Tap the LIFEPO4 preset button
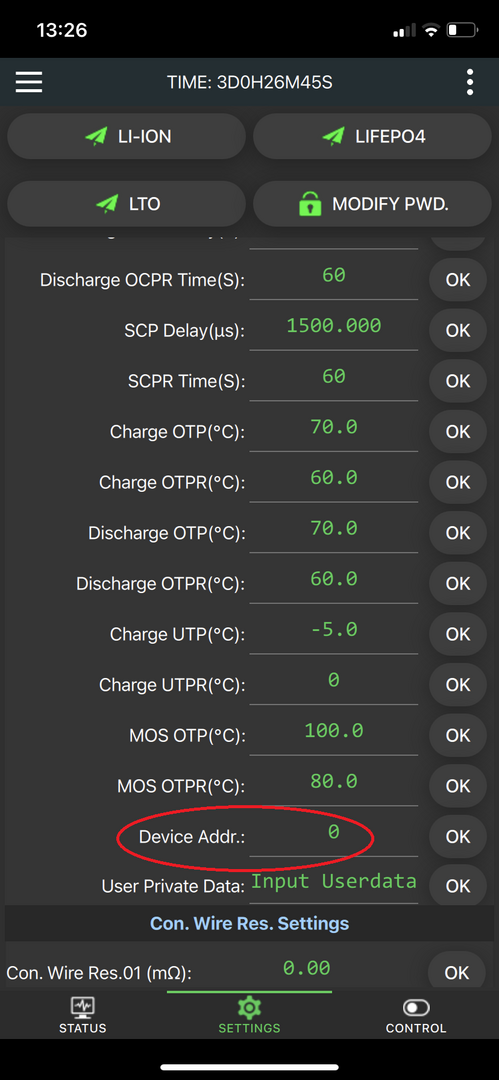Screen dimensions: 499x1080 [372, 136]
